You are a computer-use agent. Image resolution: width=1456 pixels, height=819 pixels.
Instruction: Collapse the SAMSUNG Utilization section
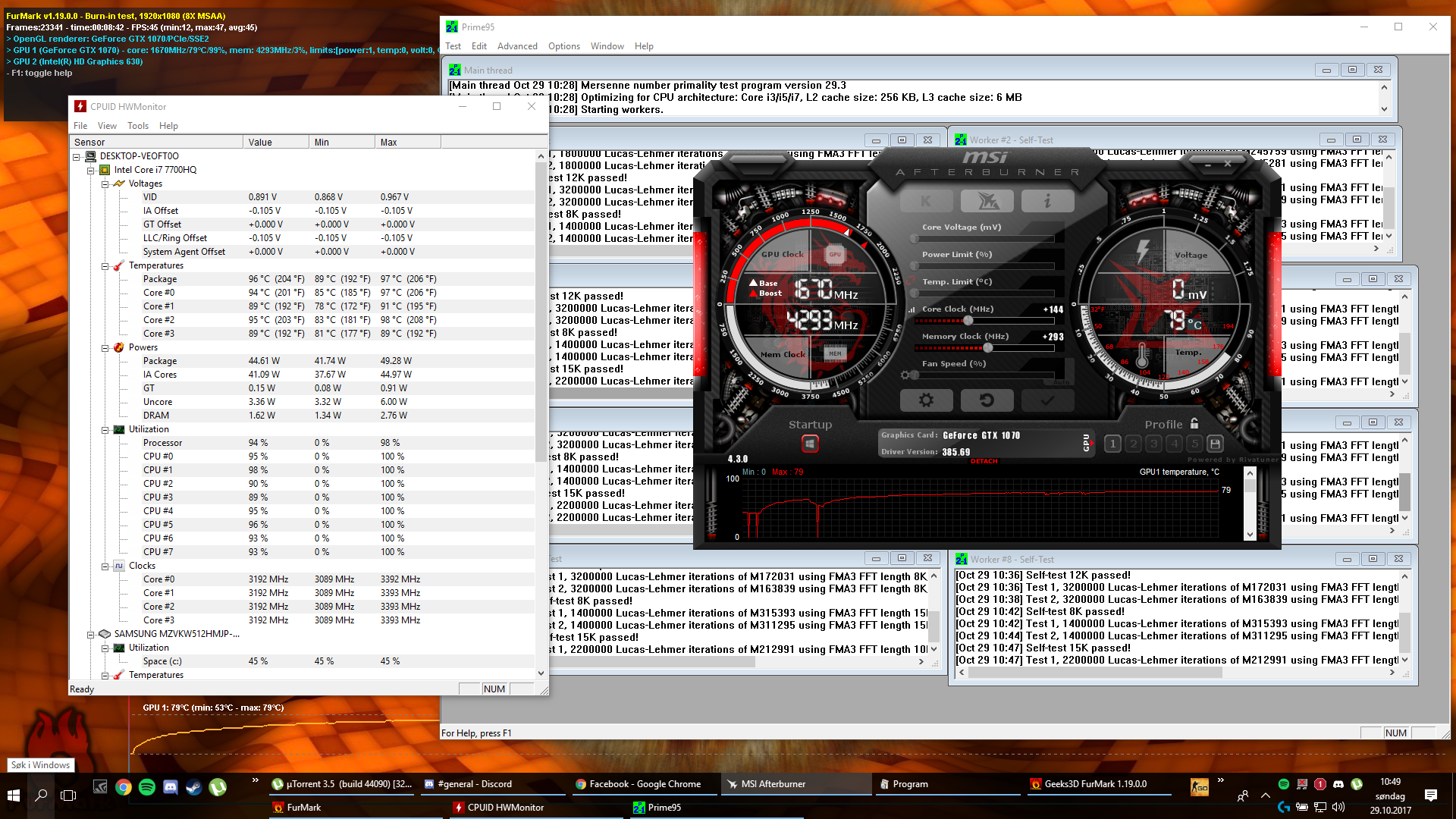pyautogui.click(x=105, y=648)
